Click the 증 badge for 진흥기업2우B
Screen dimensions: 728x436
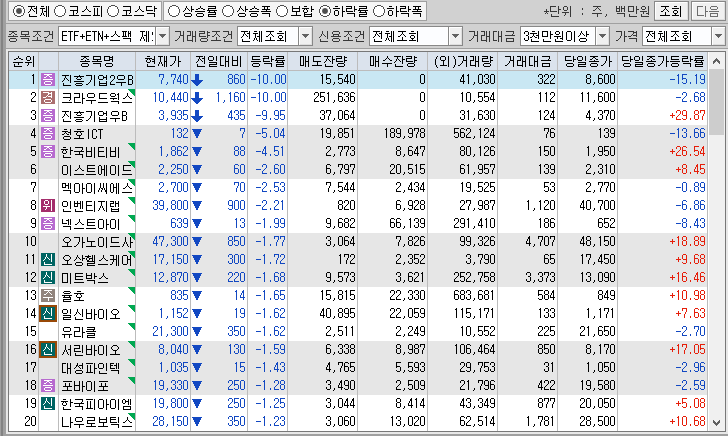[x=48, y=79]
